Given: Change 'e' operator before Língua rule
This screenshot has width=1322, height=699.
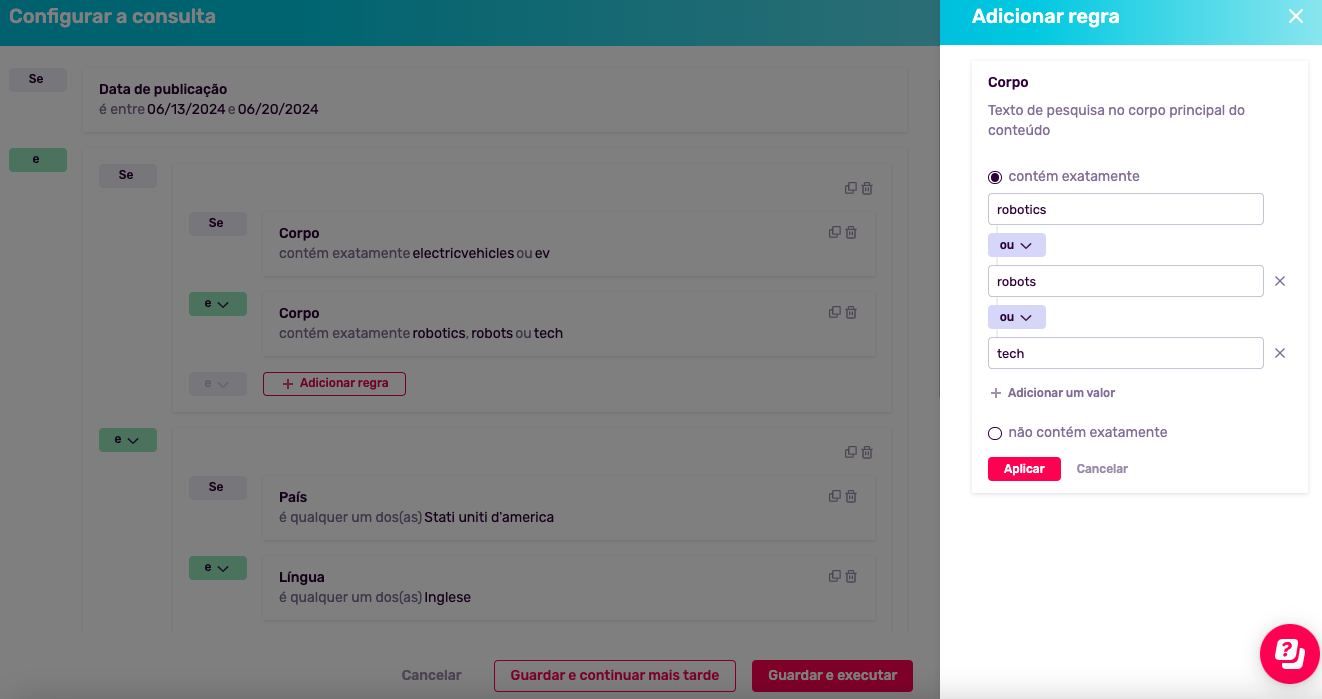Looking at the screenshot, I should tap(217, 568).
